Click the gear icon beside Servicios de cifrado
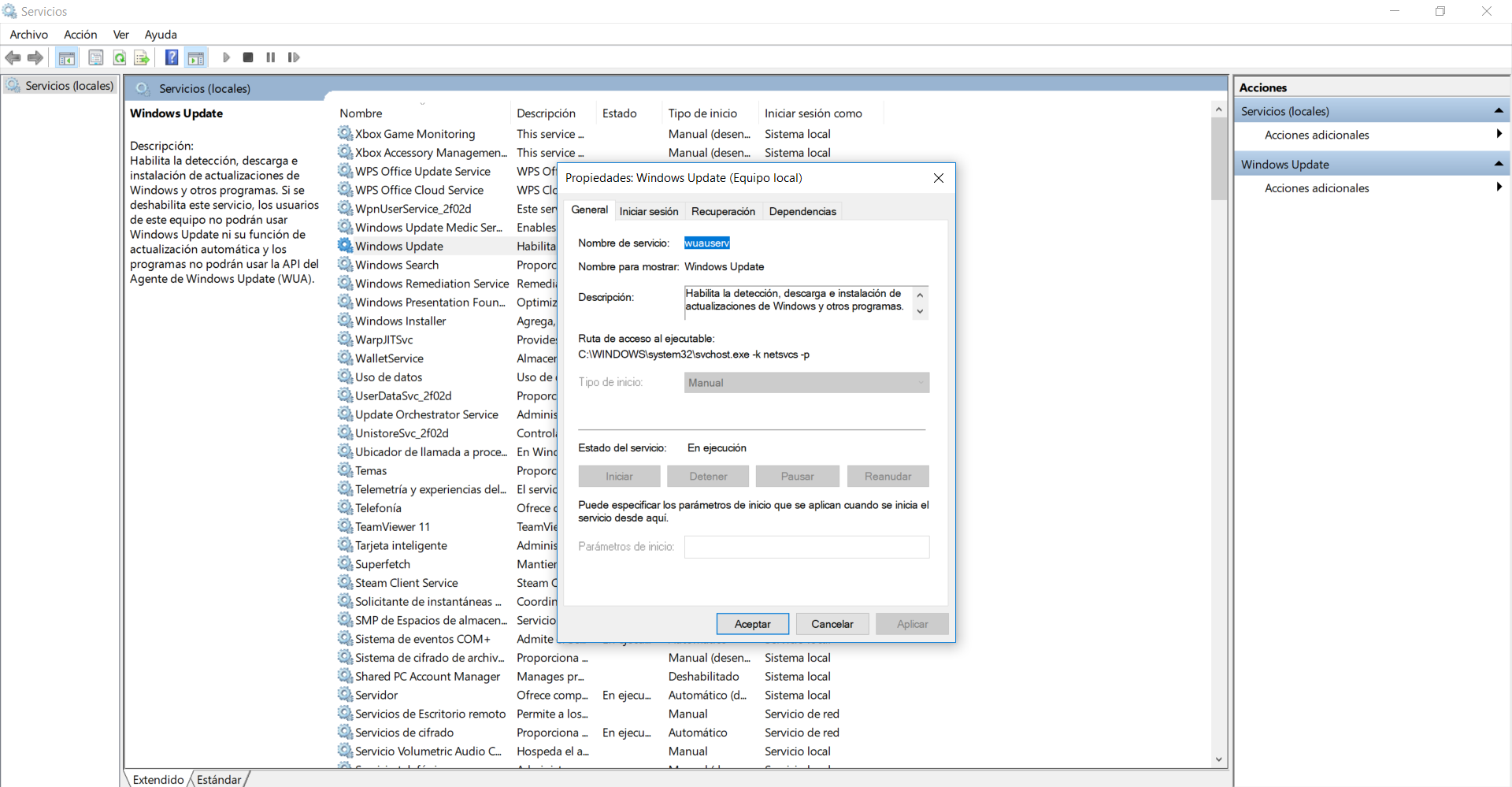The height and width of the screenshot is (787, 1512). (345, 732)
